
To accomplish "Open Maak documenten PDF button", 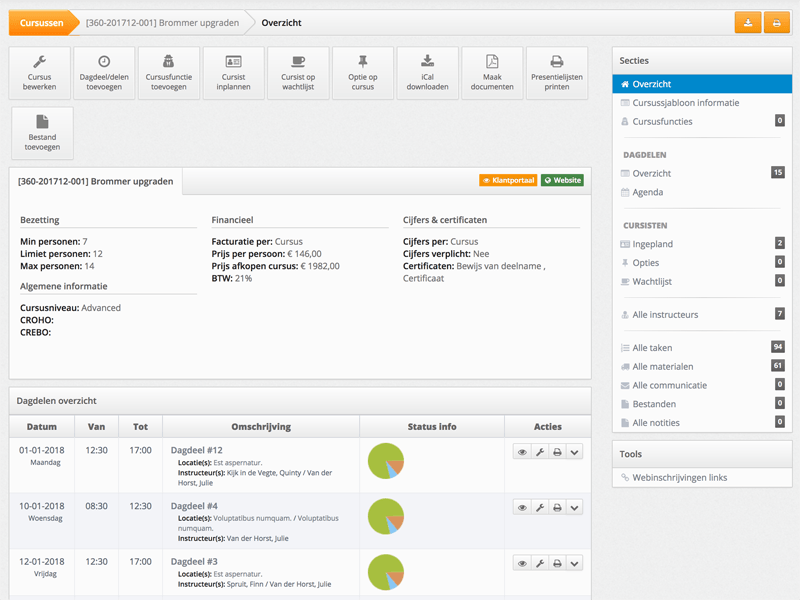I will 492,73.
